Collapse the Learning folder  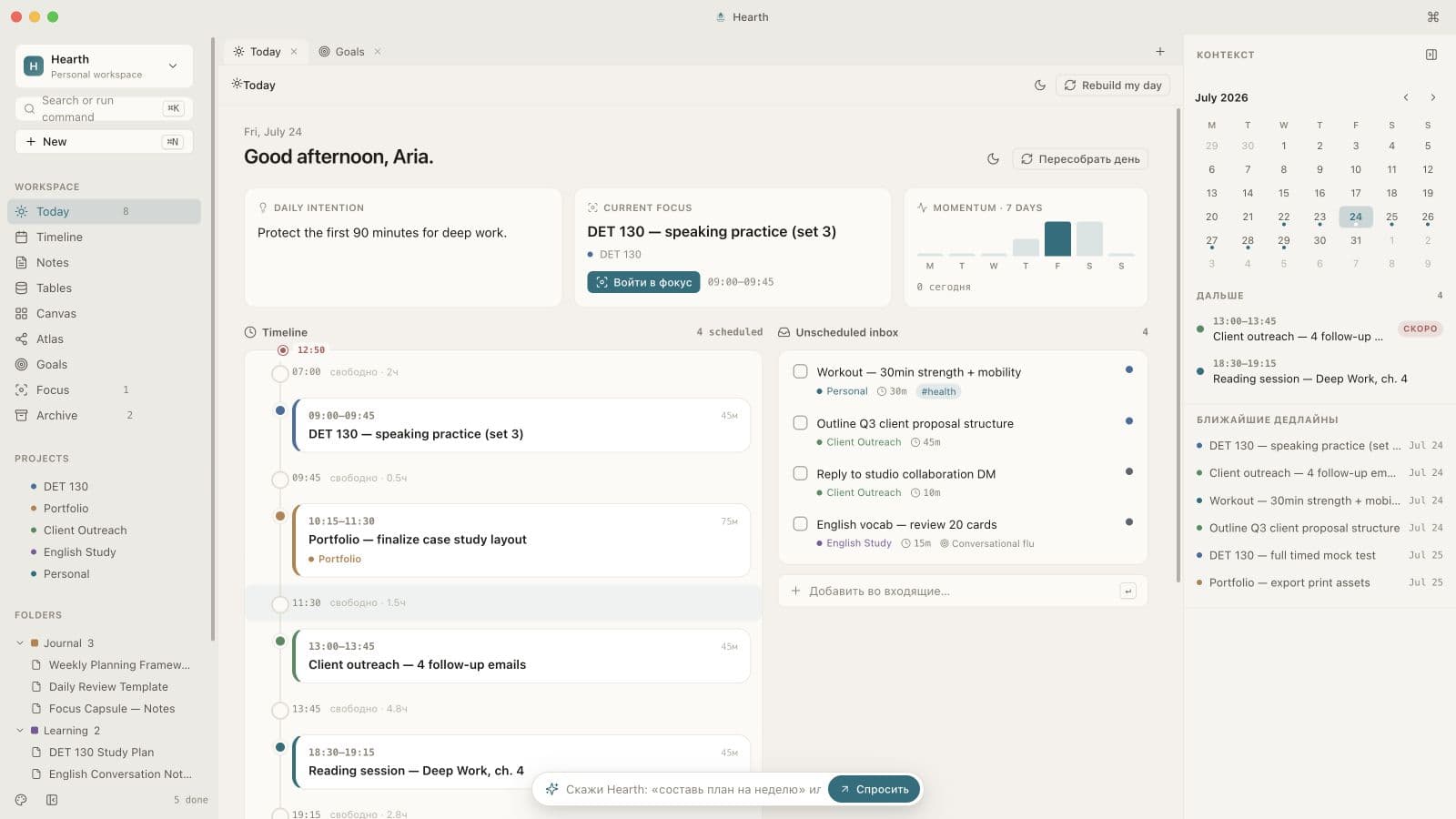point(20,730)
